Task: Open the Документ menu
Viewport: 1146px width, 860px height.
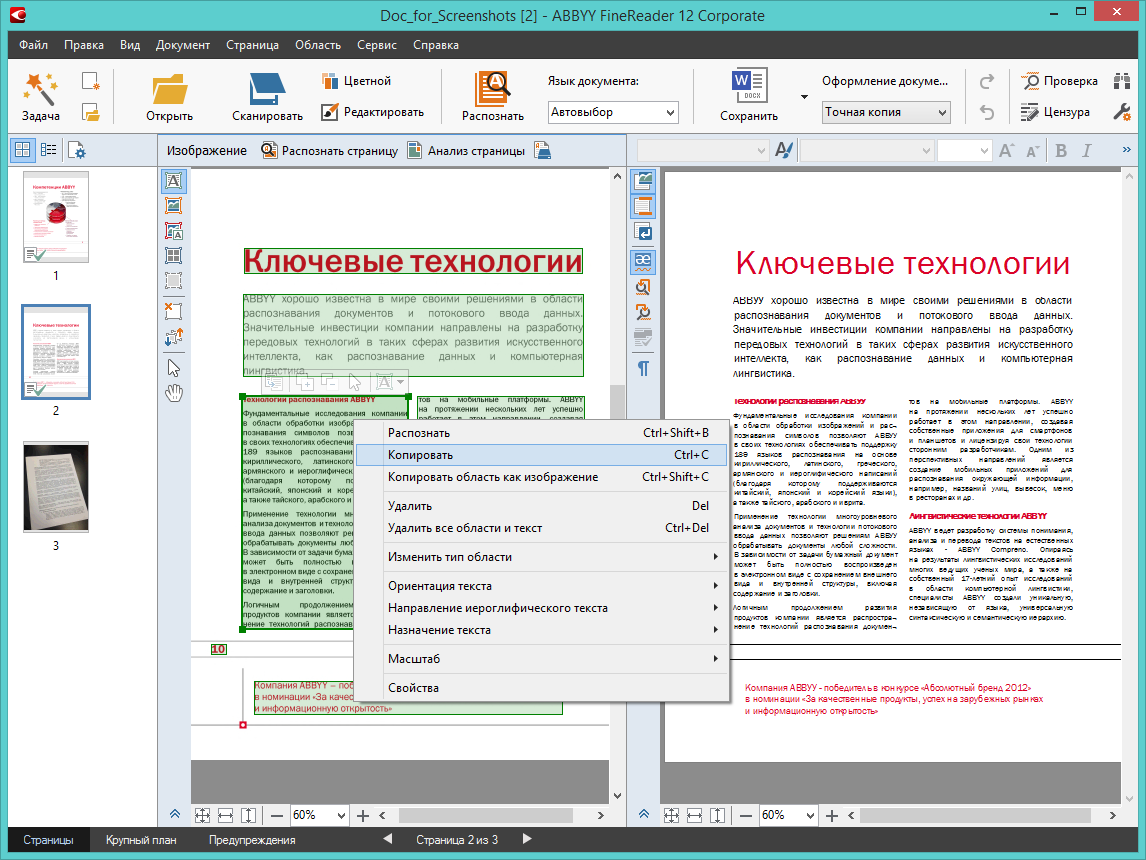Action: pyautogui.click(x=183, y=45)
